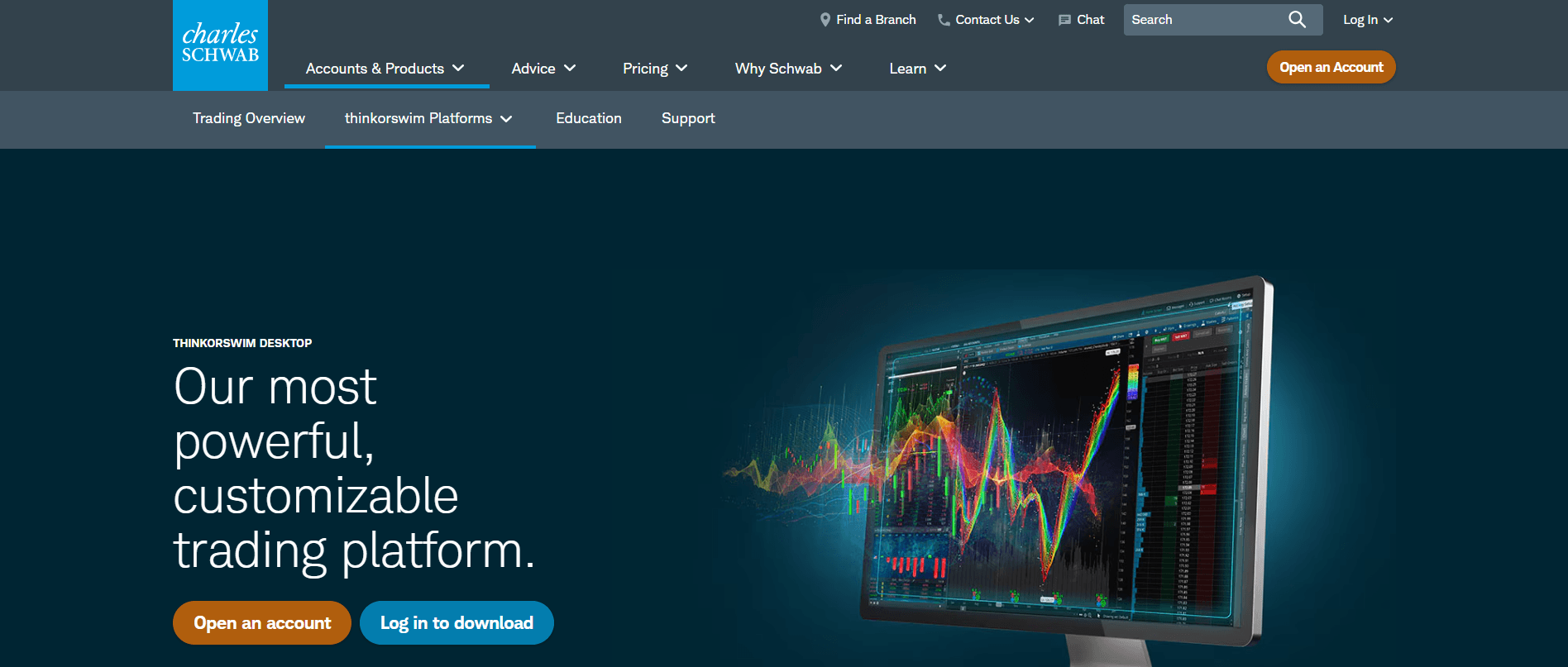Click the Charles Schwab logo

(220, 45)
